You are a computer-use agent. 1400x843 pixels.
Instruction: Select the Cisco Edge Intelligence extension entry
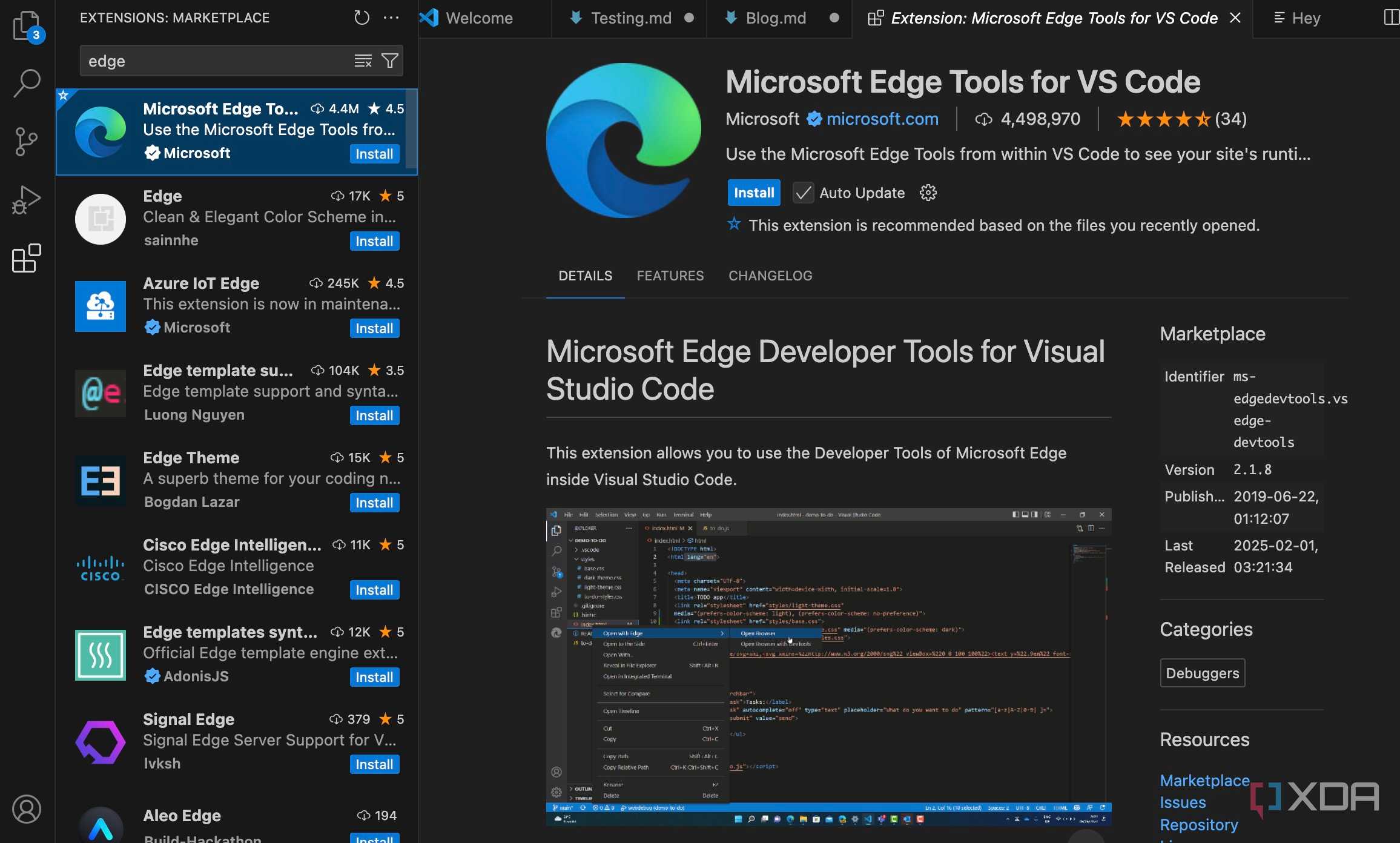(236, 567)
